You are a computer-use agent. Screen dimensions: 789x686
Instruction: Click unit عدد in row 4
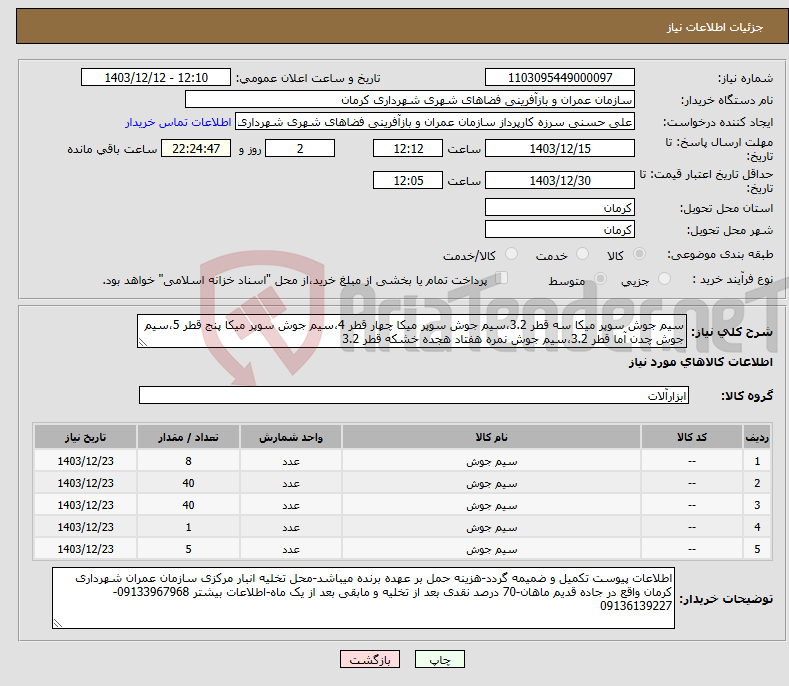pyautogui.click(x=291, y=527)
